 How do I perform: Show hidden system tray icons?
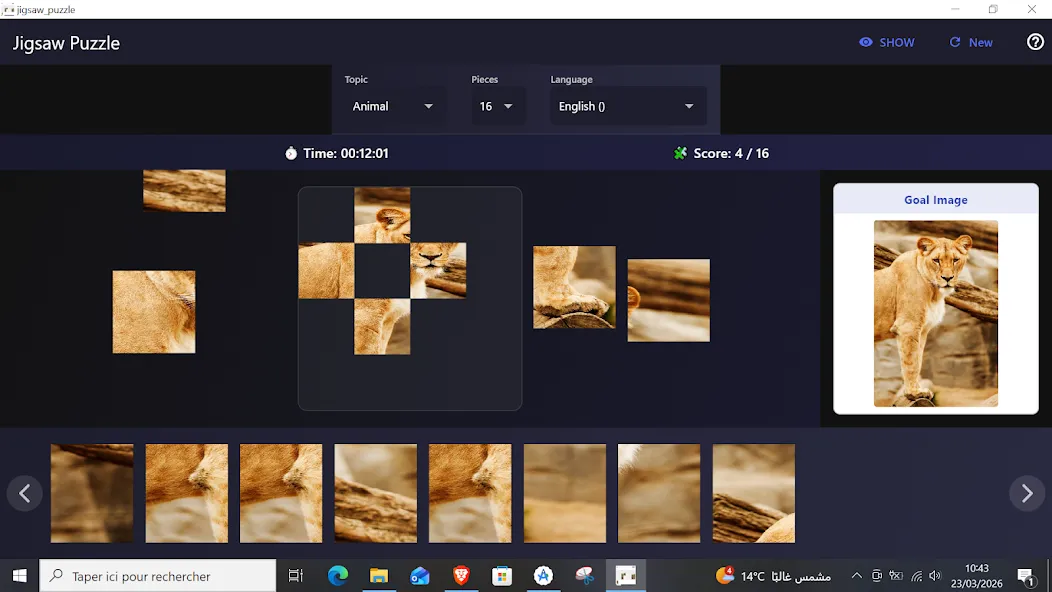pos(856,576)
